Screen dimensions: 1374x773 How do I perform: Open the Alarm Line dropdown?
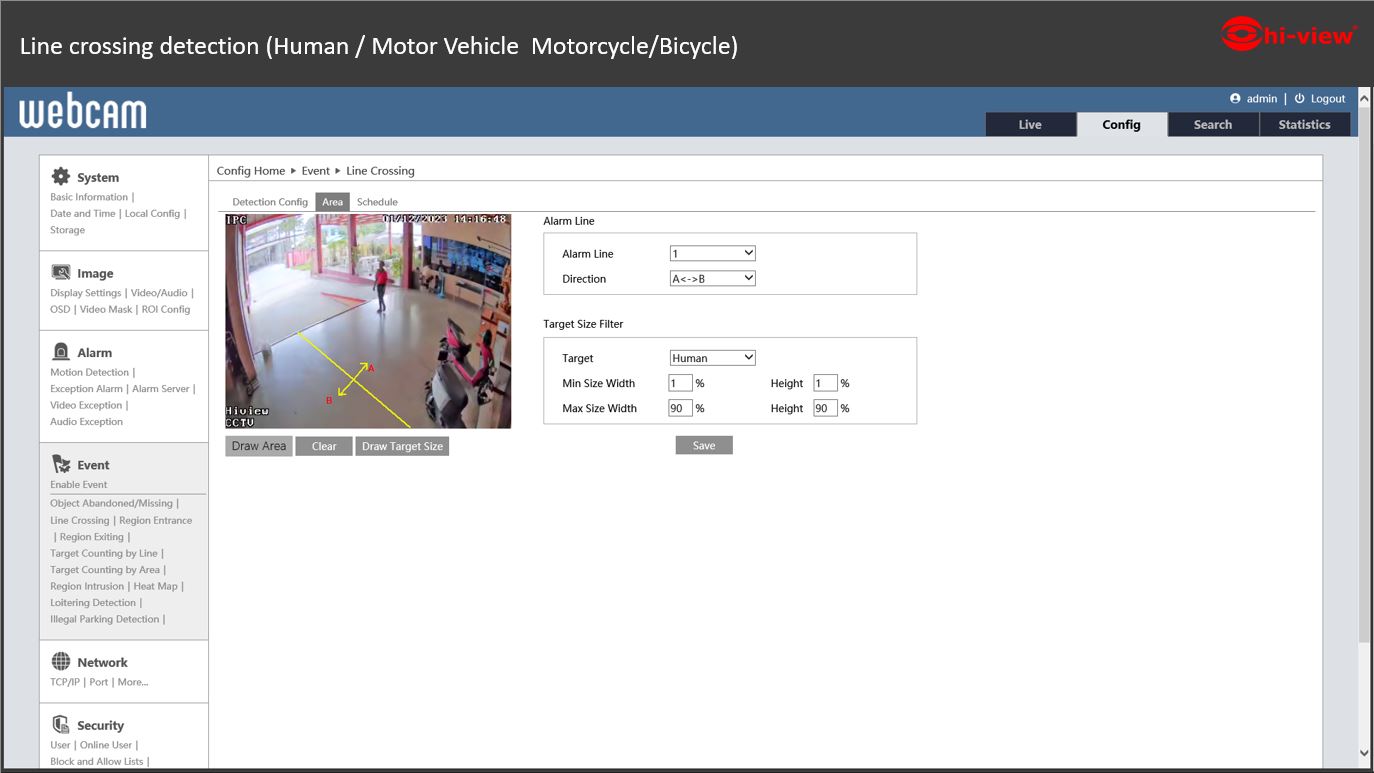click(x=712, y=254)
